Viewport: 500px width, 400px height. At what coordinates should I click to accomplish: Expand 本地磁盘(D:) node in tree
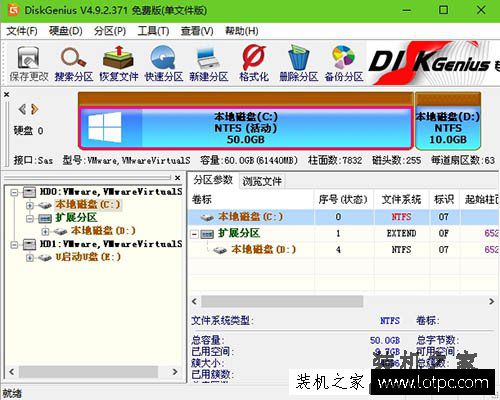pyautogui.click(x=45, y=231)
